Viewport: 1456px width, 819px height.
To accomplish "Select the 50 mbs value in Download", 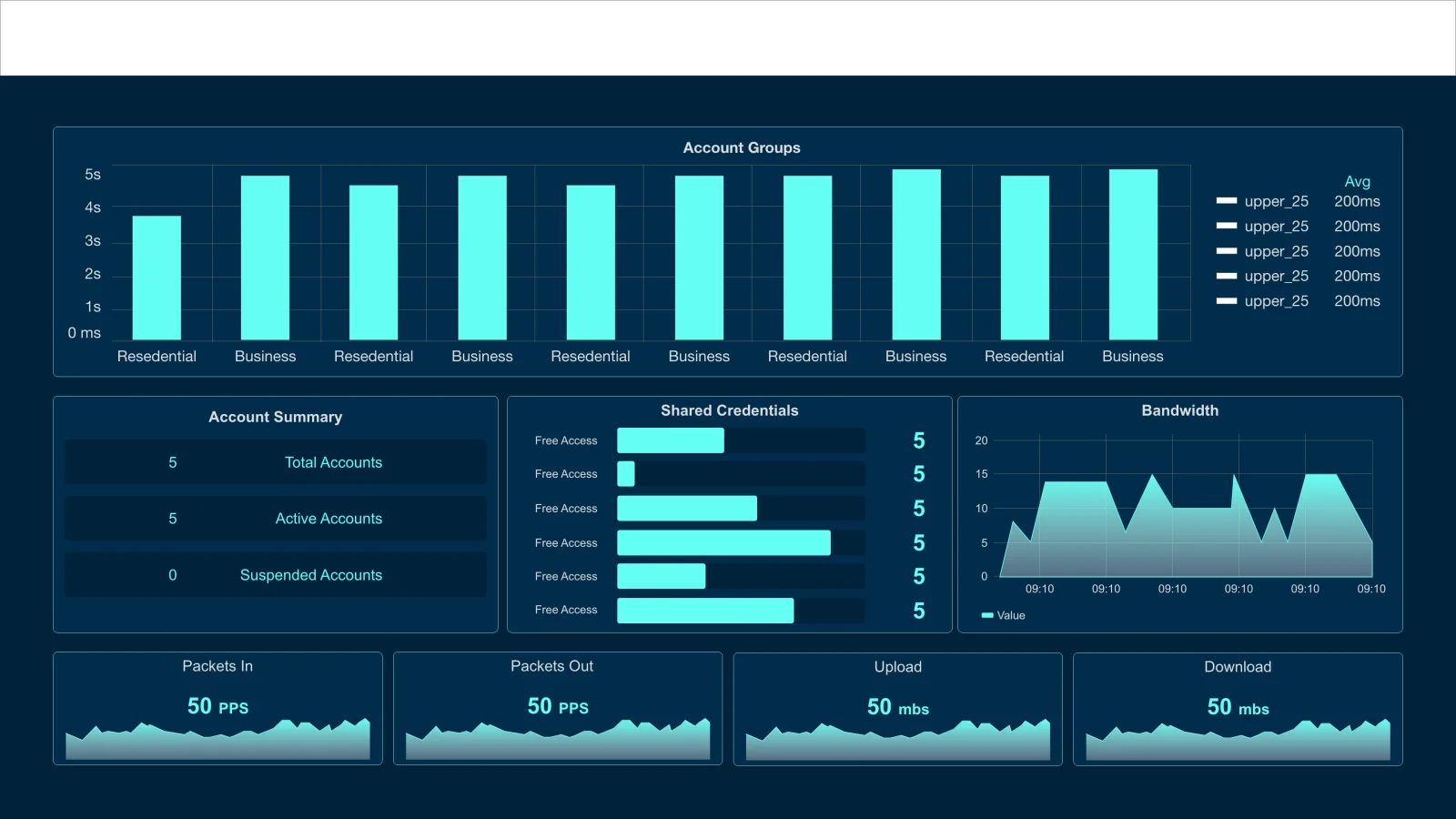I will (x=1238, y=707).
